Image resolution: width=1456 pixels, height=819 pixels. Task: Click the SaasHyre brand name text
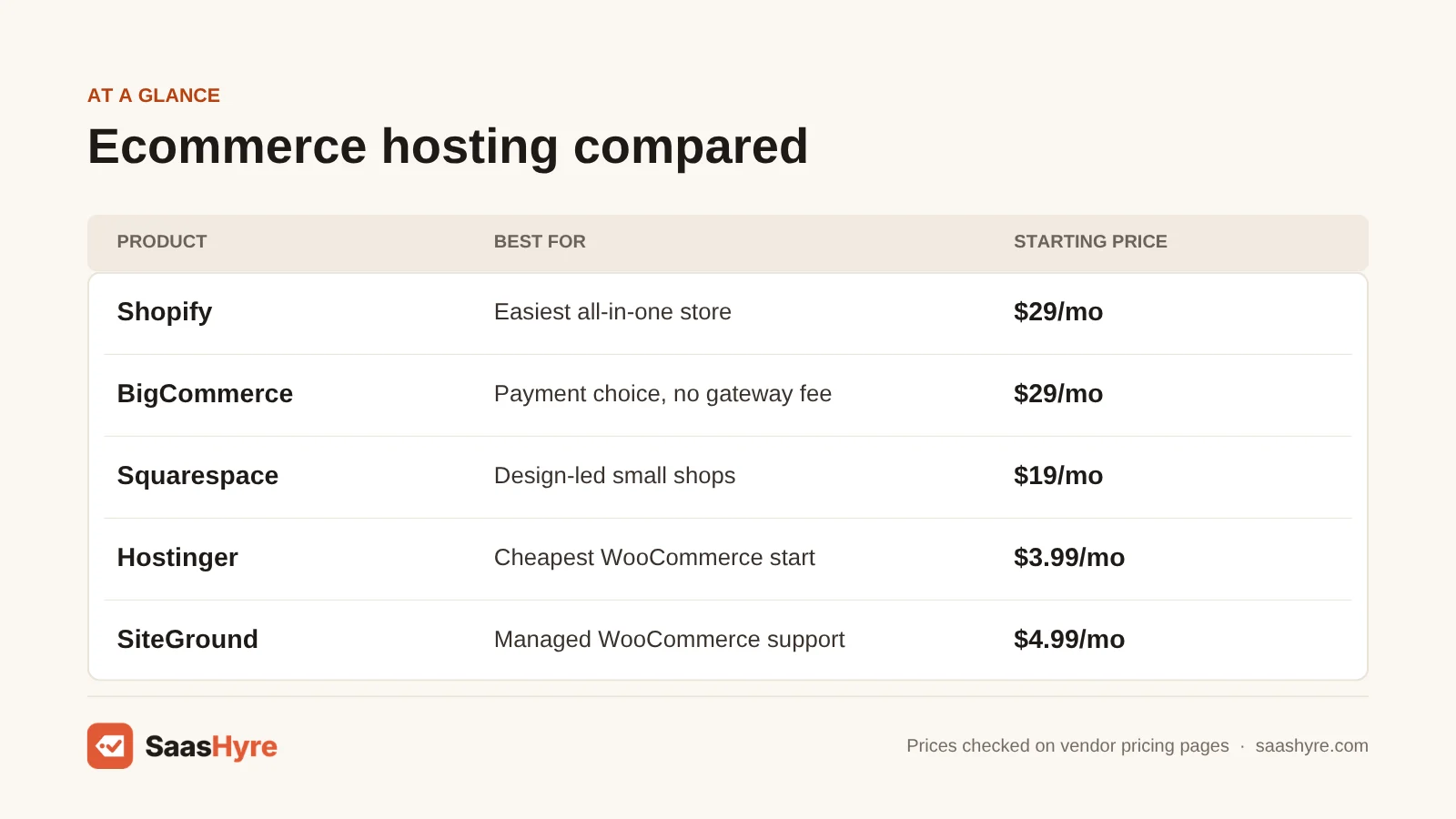(211, 747)
